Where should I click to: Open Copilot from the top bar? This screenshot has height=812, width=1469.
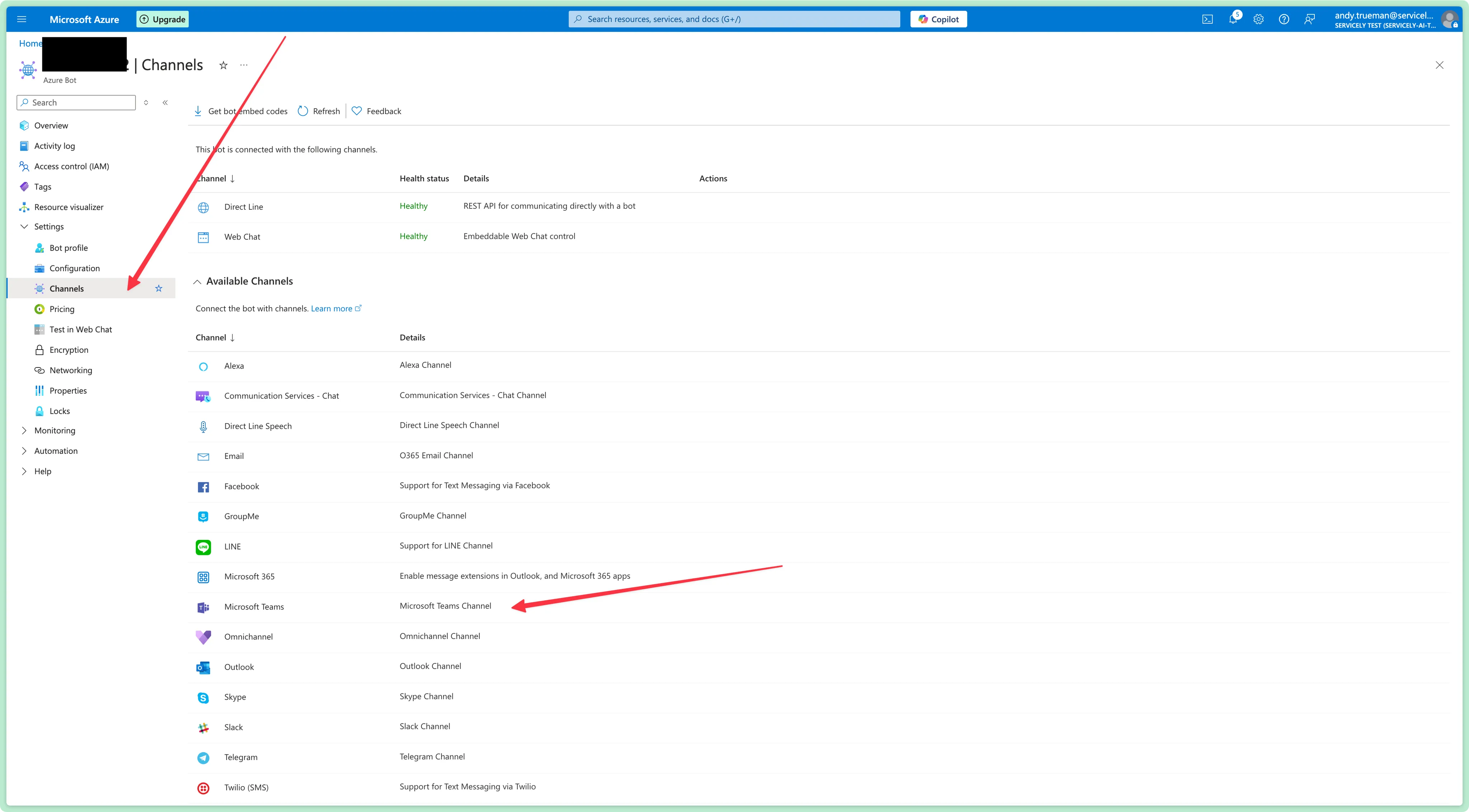[938, 19]
